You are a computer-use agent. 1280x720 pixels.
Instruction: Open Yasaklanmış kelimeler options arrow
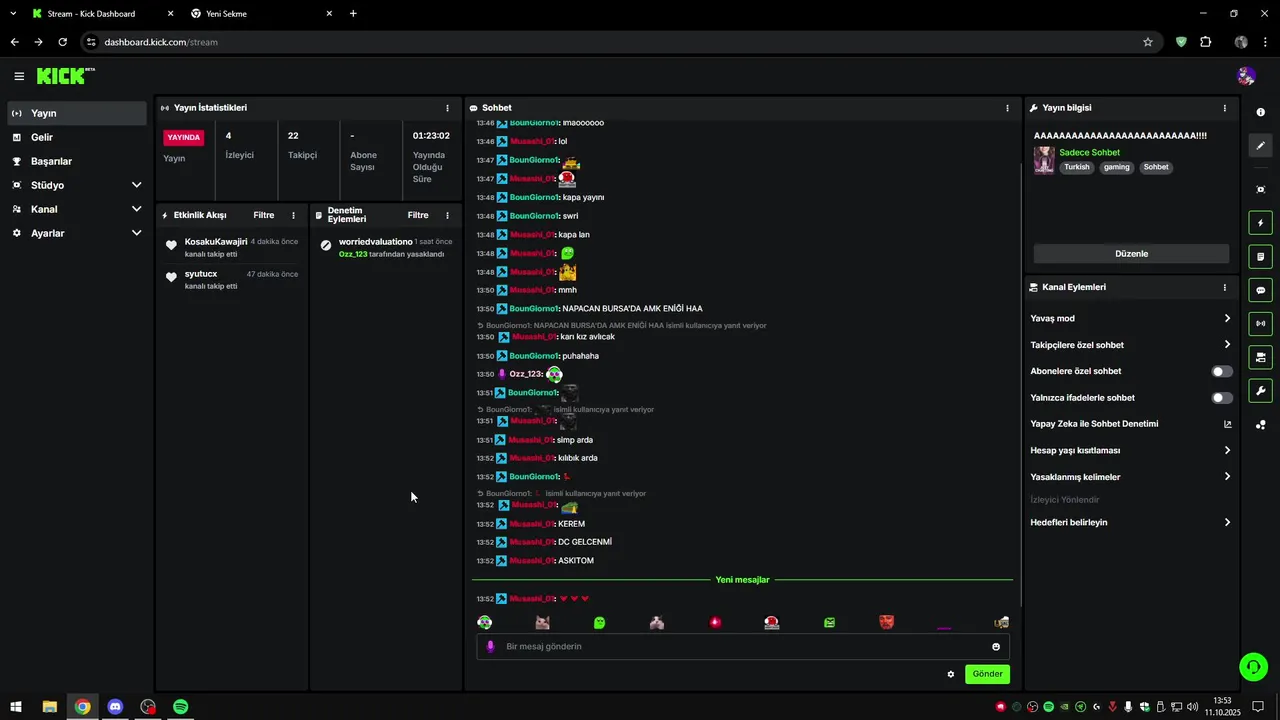(x=1227, y=477)
